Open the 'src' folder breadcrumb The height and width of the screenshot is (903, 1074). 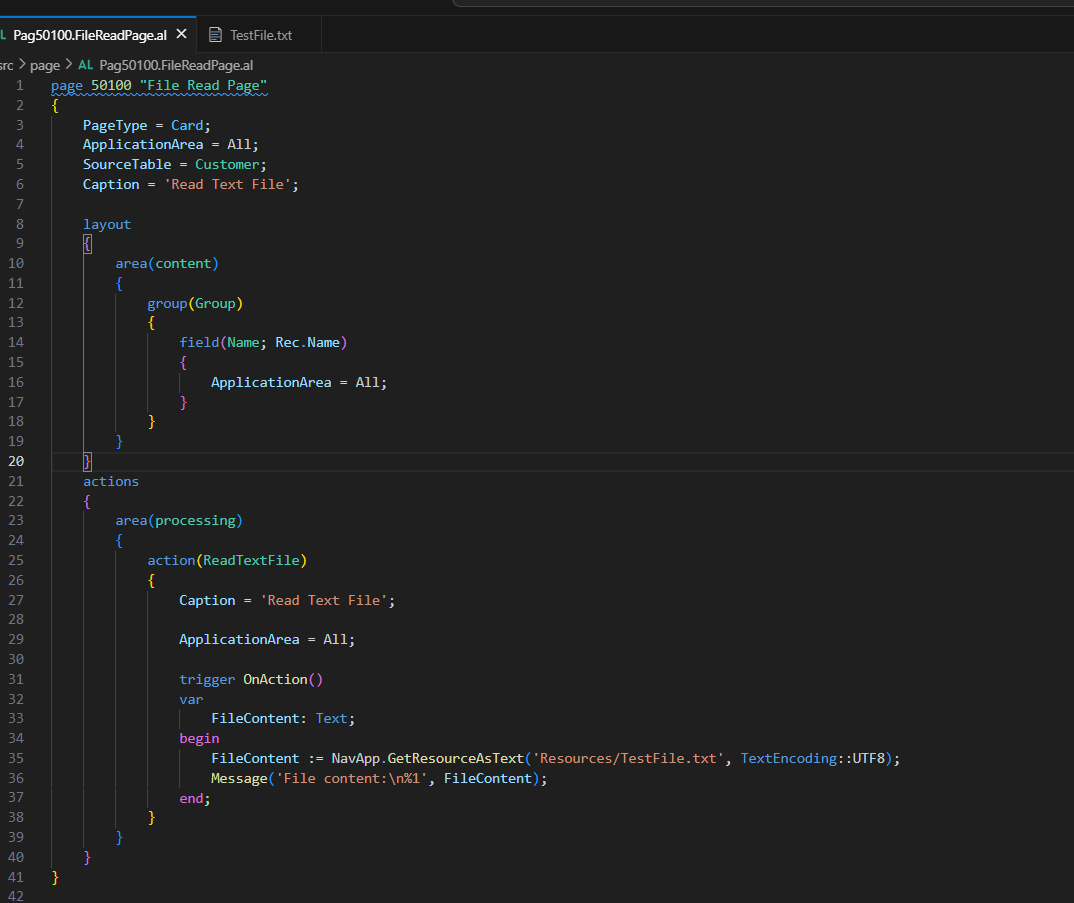click(6, 65)
